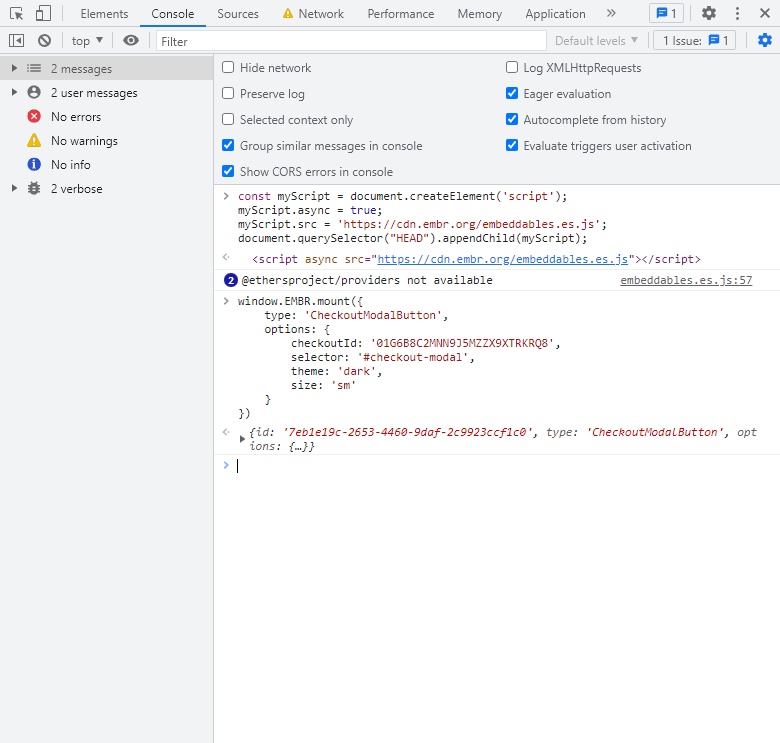
Task: Enable Preserve log checkbox
Action: (228, 93)
